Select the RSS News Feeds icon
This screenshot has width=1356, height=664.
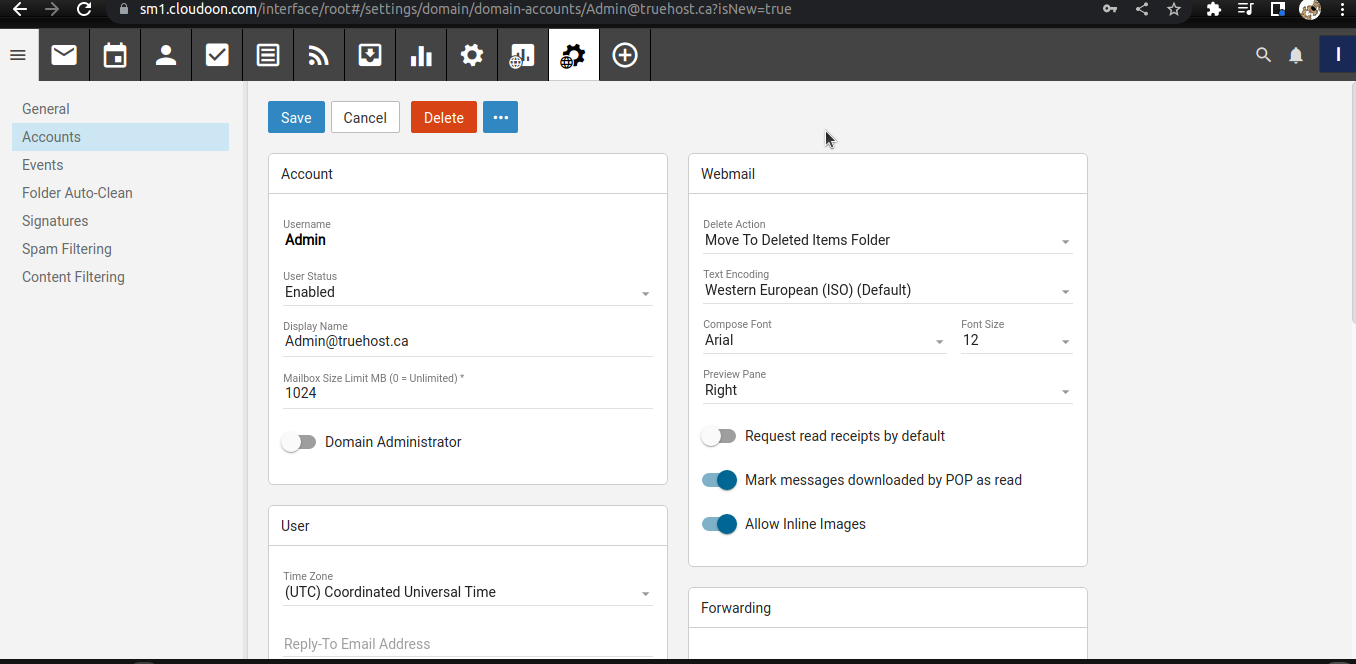click(318, 55)
